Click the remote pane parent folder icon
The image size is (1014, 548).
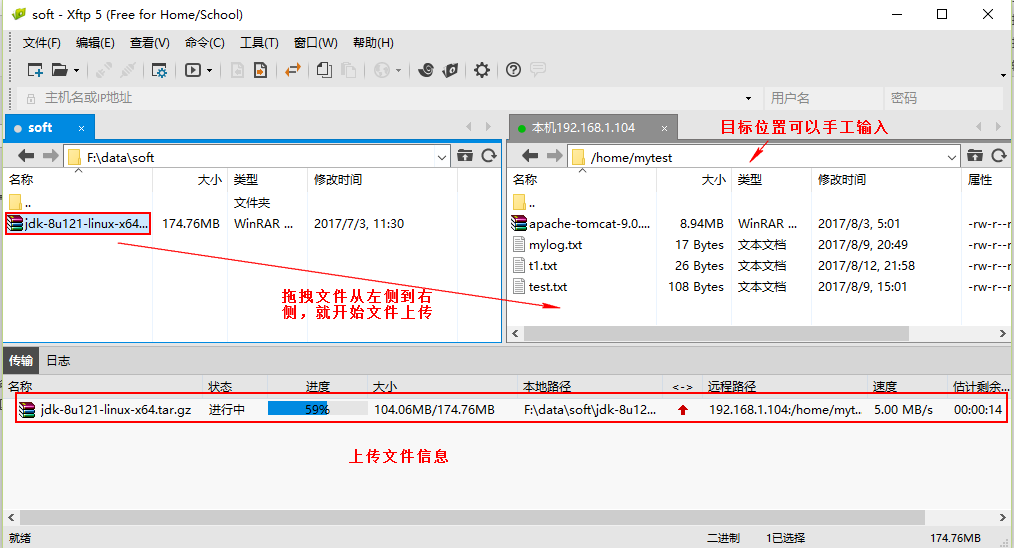coord(975,156)
